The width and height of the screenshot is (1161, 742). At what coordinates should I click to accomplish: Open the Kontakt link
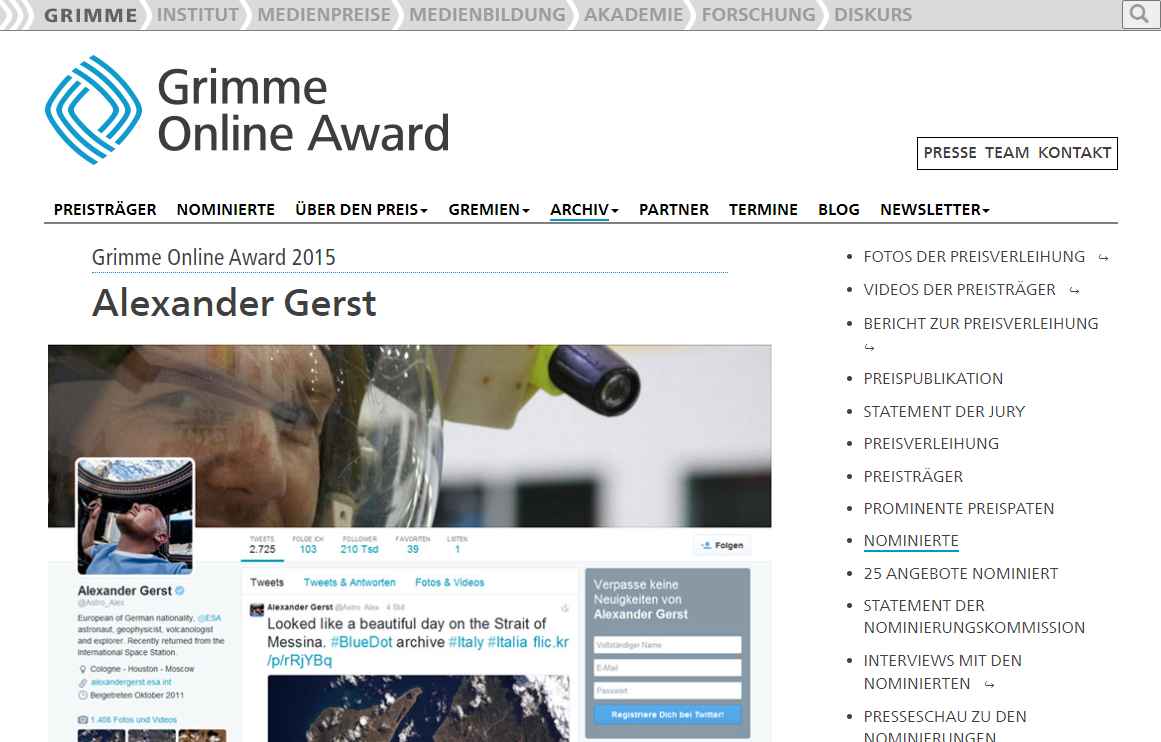pos(1074,153)
